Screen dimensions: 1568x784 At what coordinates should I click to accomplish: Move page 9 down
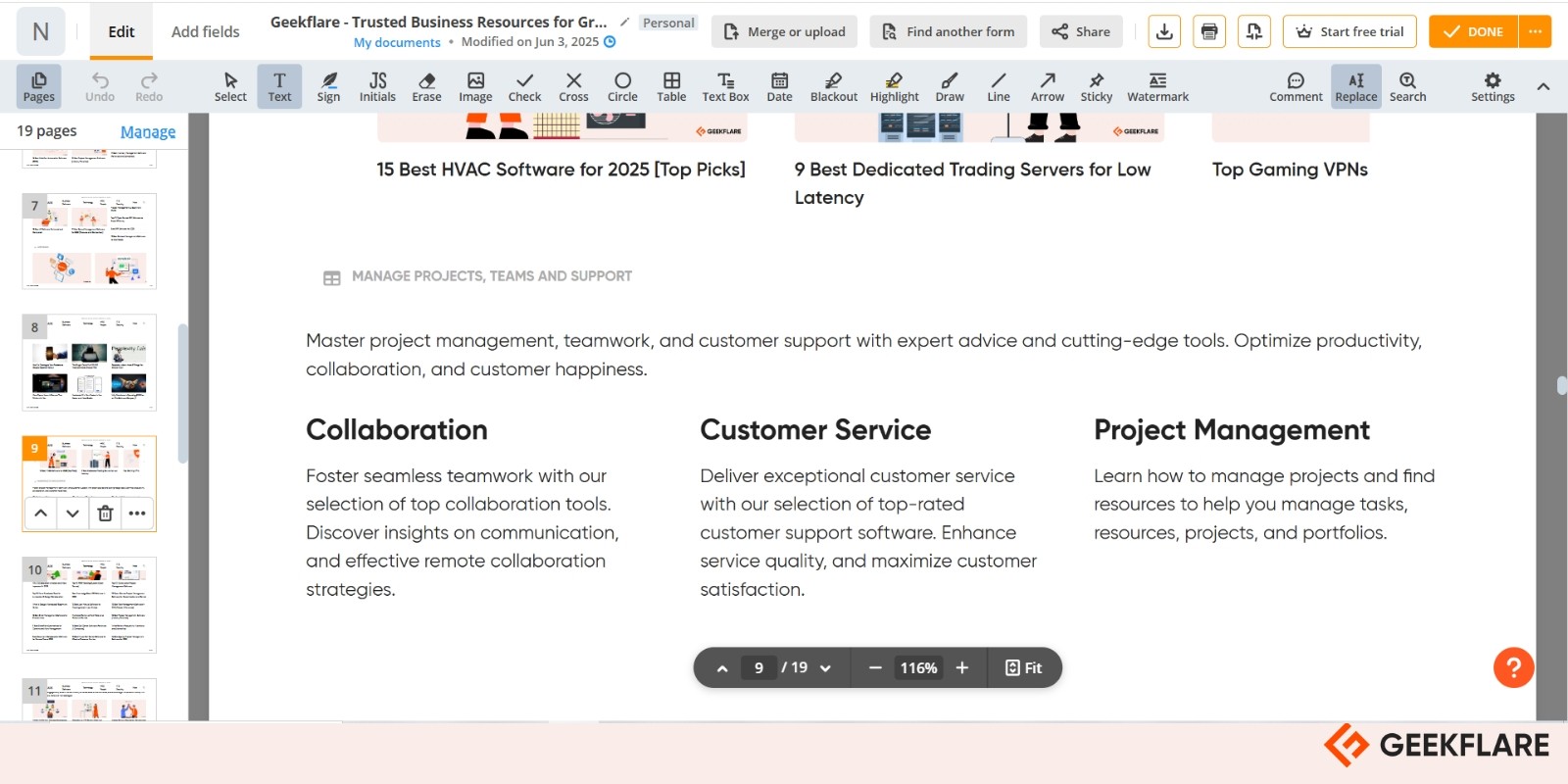(x=73, y=513)
